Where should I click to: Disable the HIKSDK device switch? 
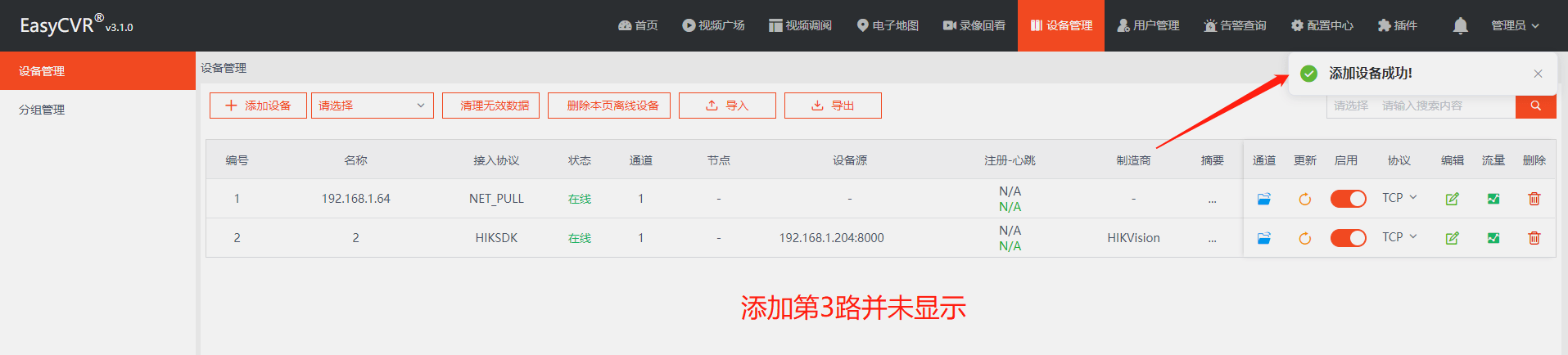[1348, 238]
